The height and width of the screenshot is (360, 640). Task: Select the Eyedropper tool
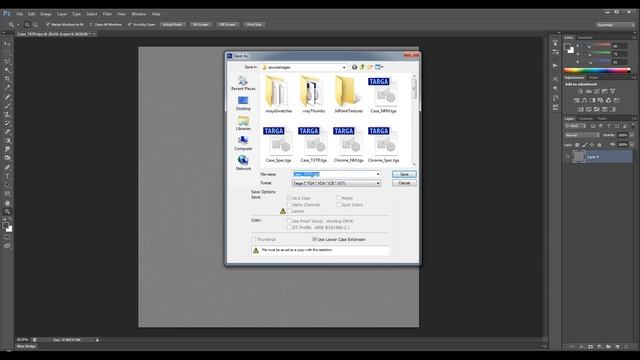click(x=7, y=87)
